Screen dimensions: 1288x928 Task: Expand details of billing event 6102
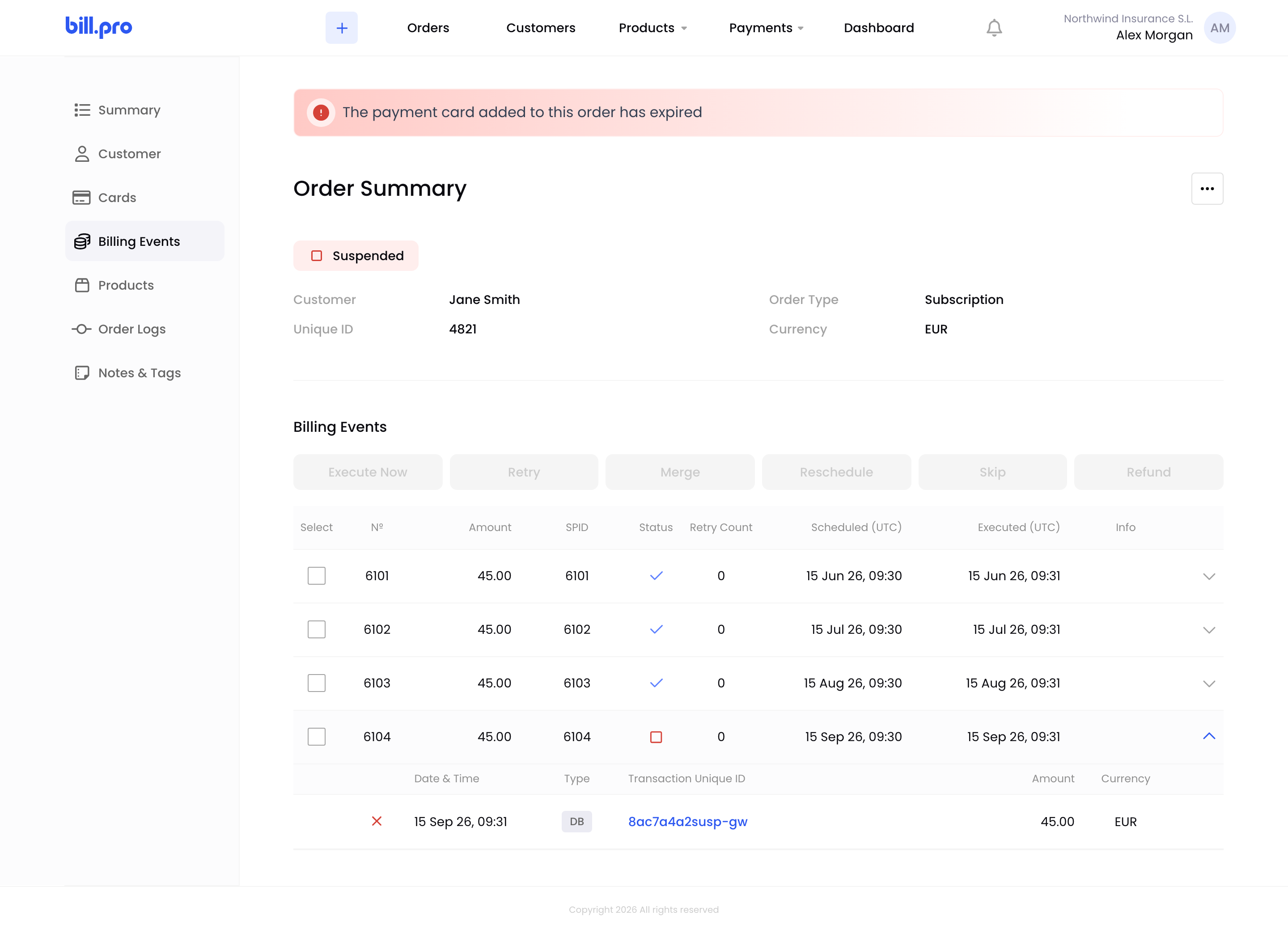tap(1208, 630)
